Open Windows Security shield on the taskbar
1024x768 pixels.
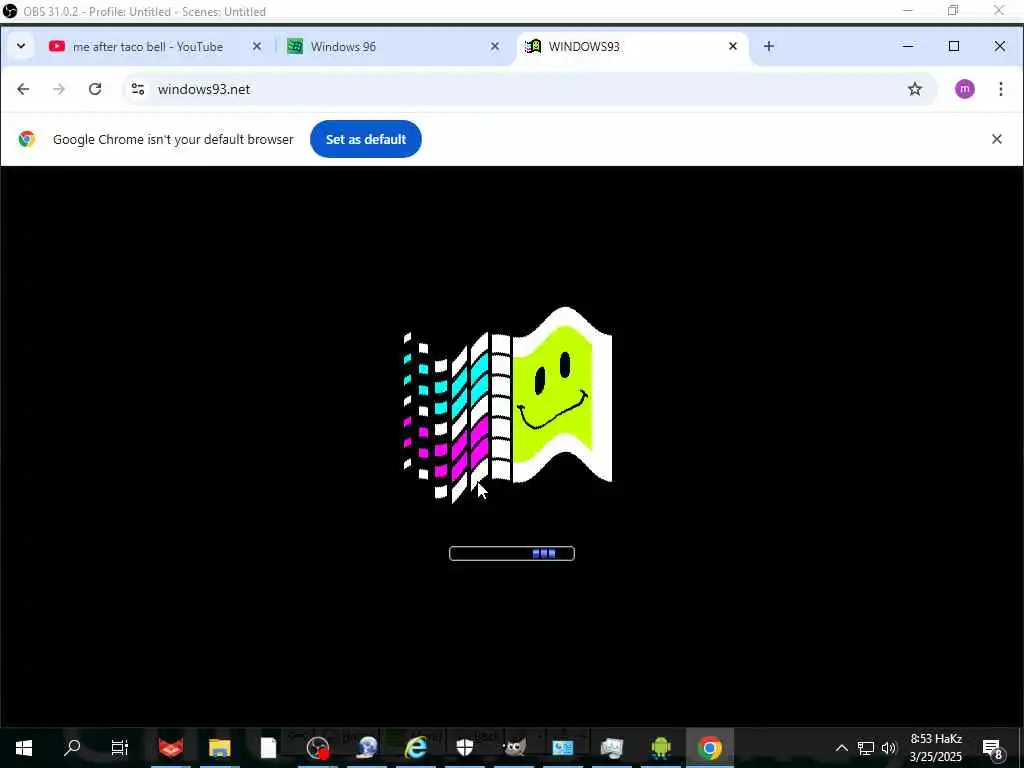click(x=465, y=748)
